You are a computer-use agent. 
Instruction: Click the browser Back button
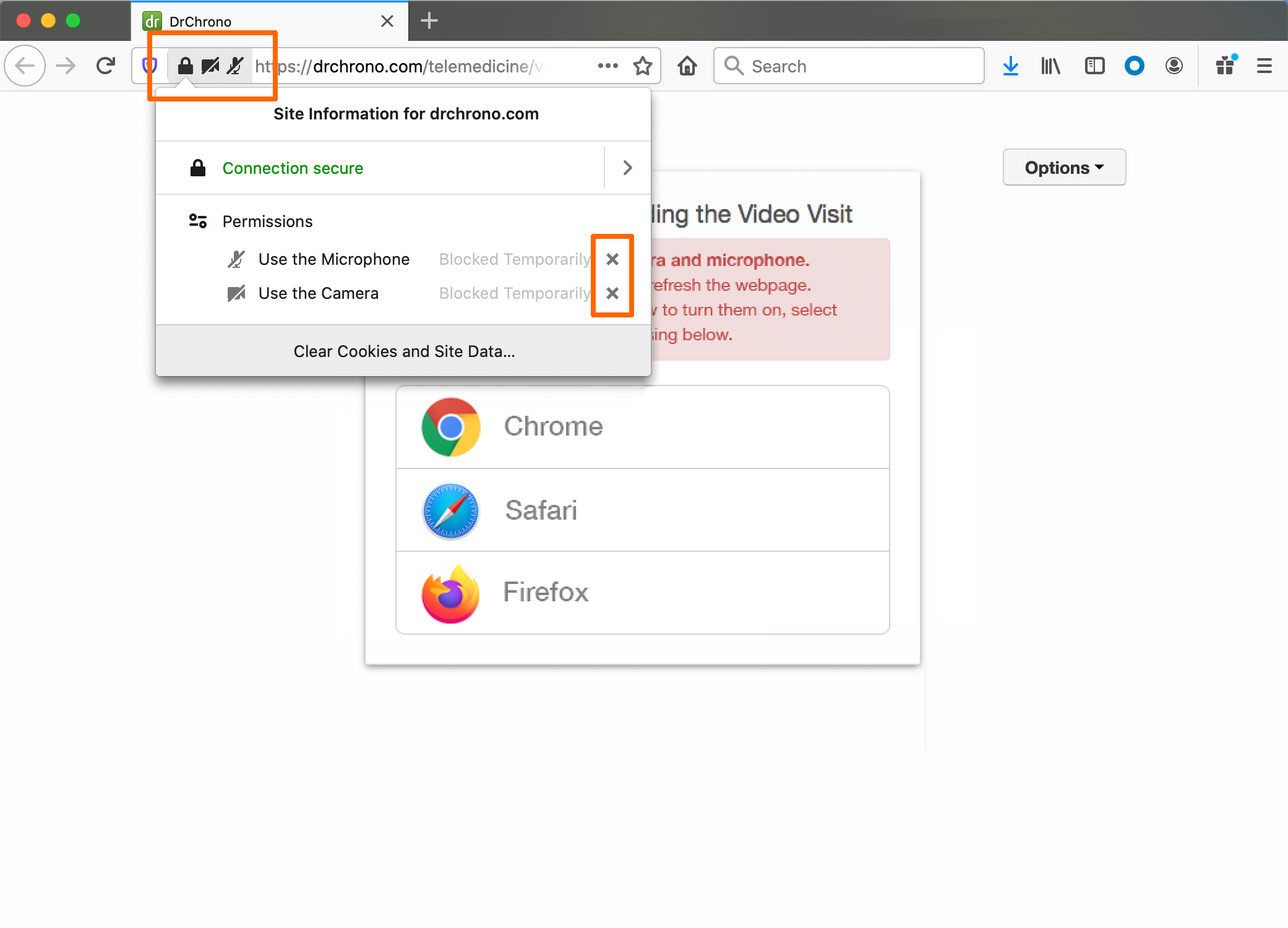click(x=25, y=66)
